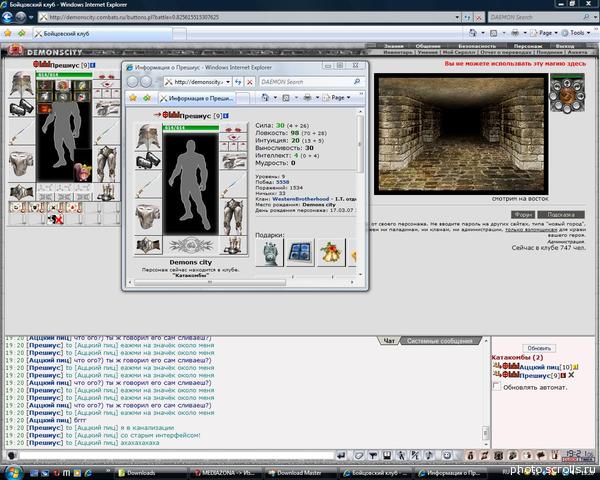Switch to MEDIAZONA taskbar window
This screenshot has height=480, width=600.
click(225, 473)
